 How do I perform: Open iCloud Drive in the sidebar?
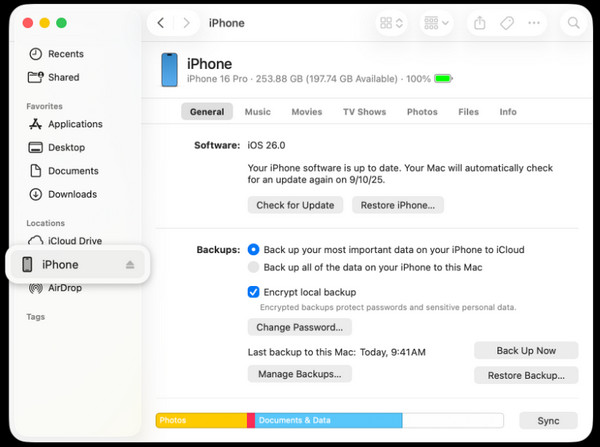tap(65, 241)
